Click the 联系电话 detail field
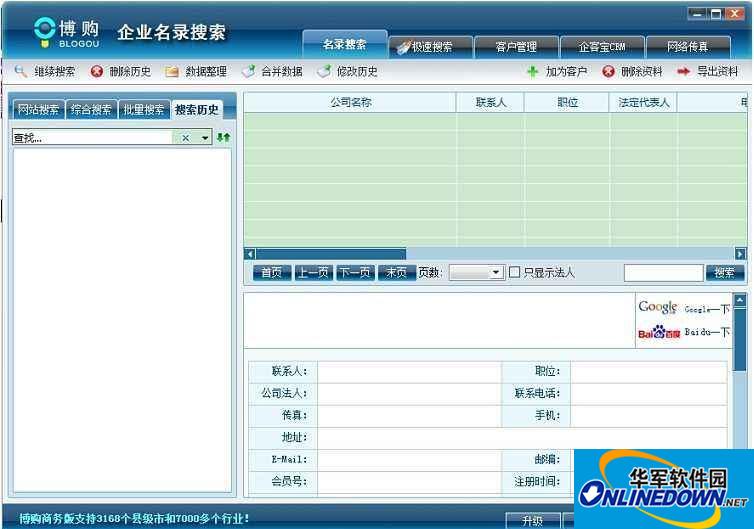 [649, 393]
